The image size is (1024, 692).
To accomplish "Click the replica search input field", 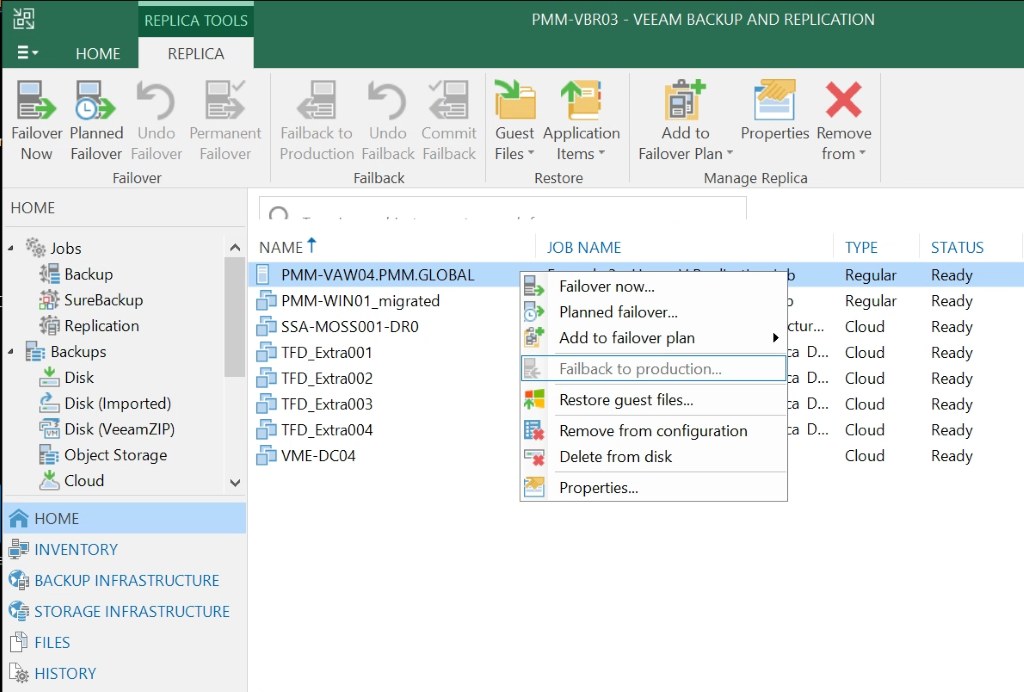I will tap(503, 209).
